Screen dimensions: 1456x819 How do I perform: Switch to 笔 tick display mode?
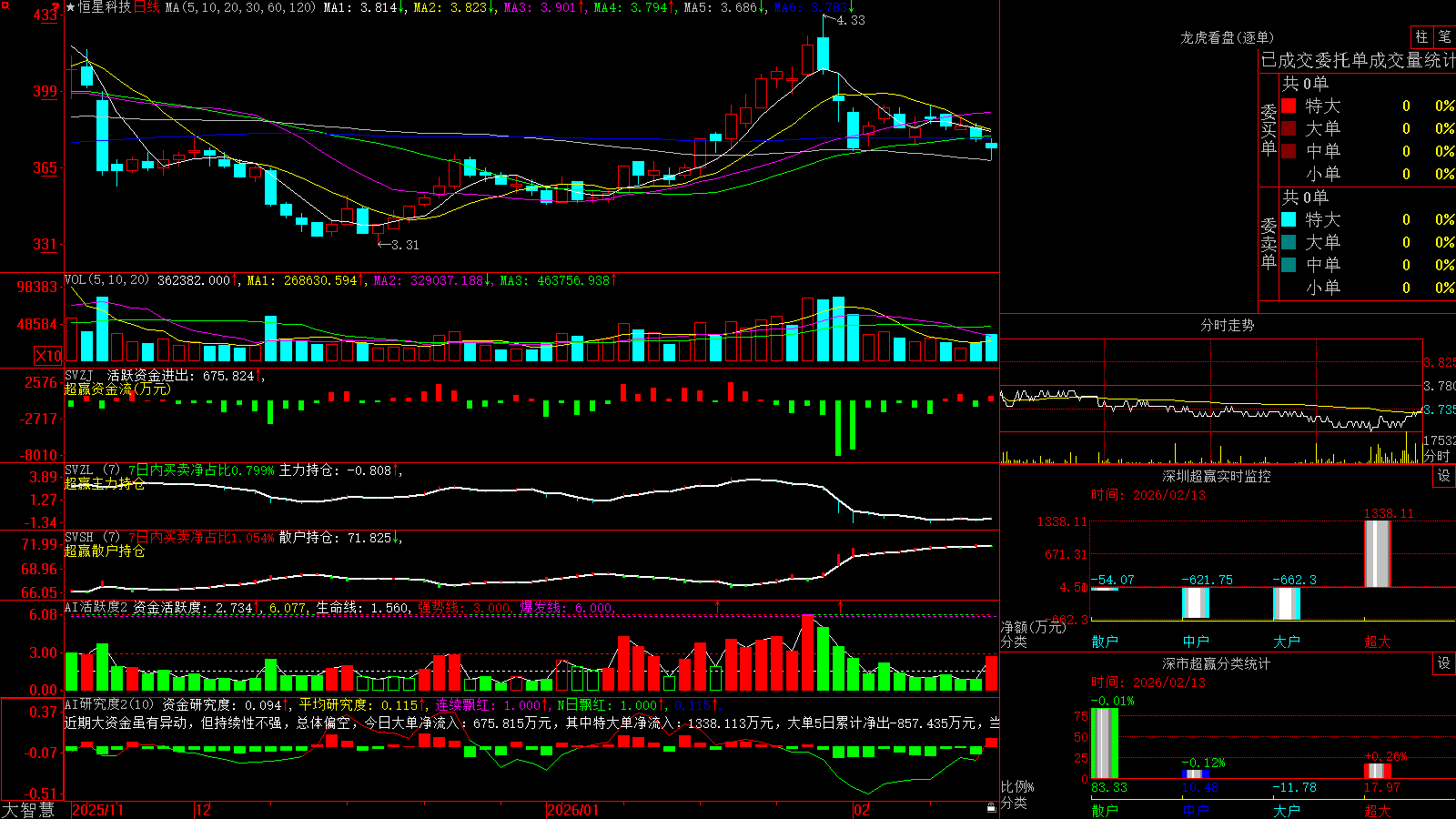pos(1445,36)
